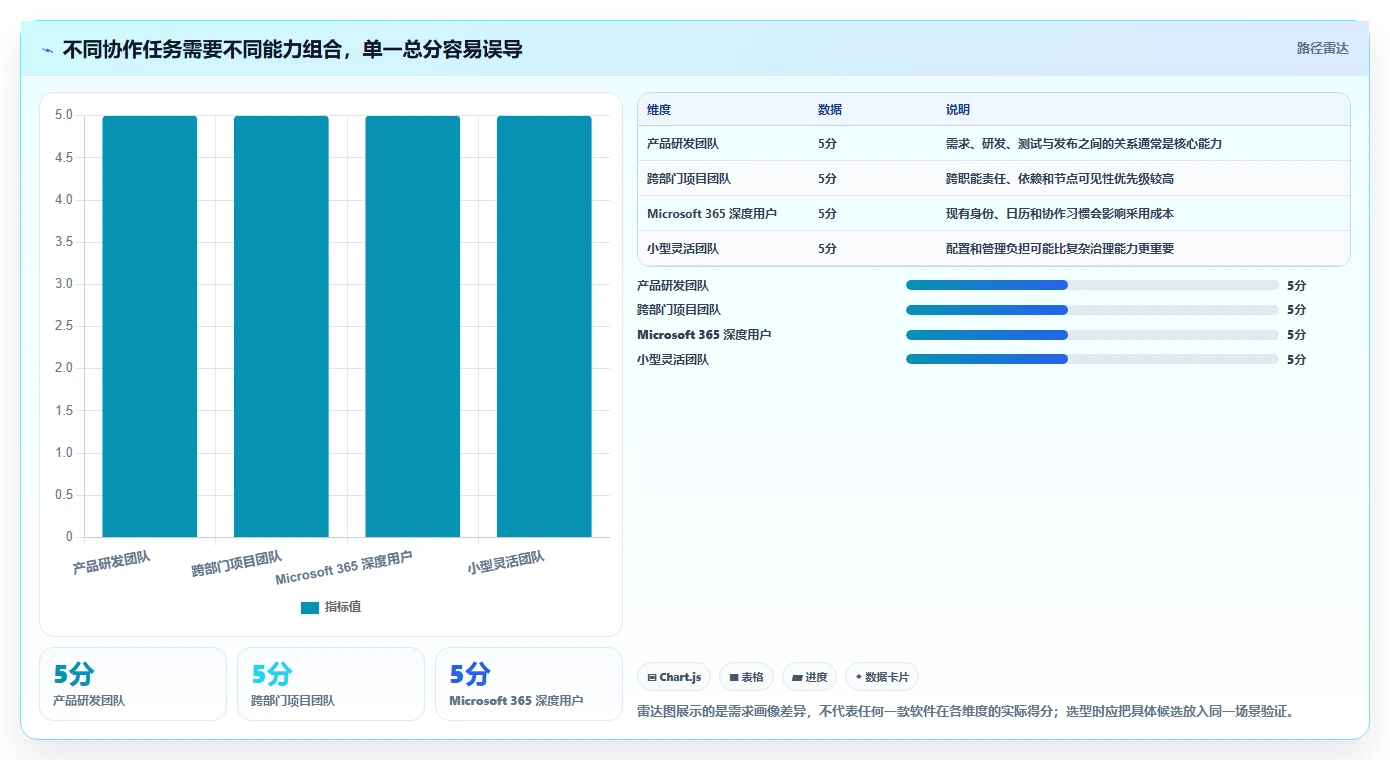Click the 产品研发团队 bar in the chart
Image resolution: width=1390 pixels, height=760 pixels.
(150, 326)
